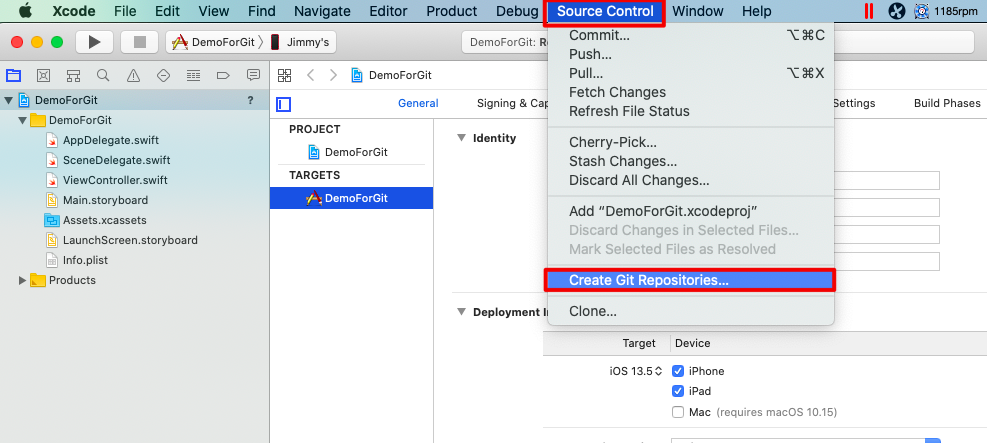This screenshot has width=987, height=443.
Task: Select DemoForGit under TARGETS list
Action: click(x=352, y=198)
